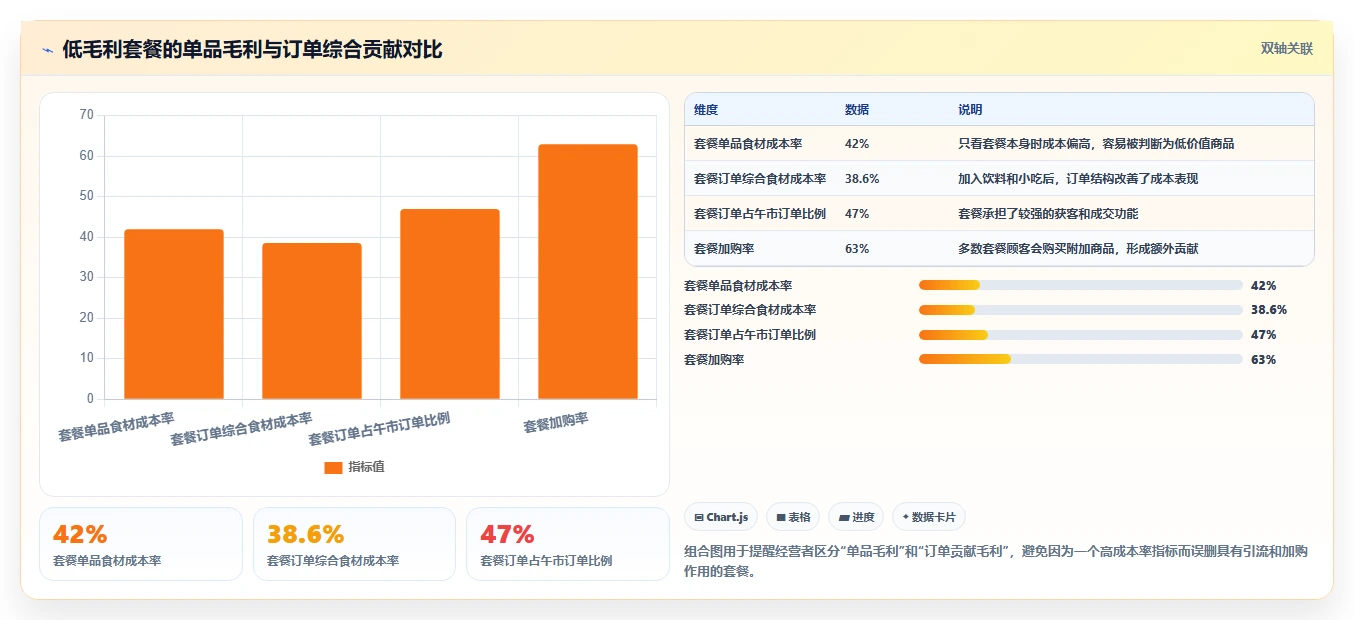The width and height of the screenshot is (1354, 620).
Task: Click the 套餐单品食材成本率 bar in chart
Action: coord(174,314)
